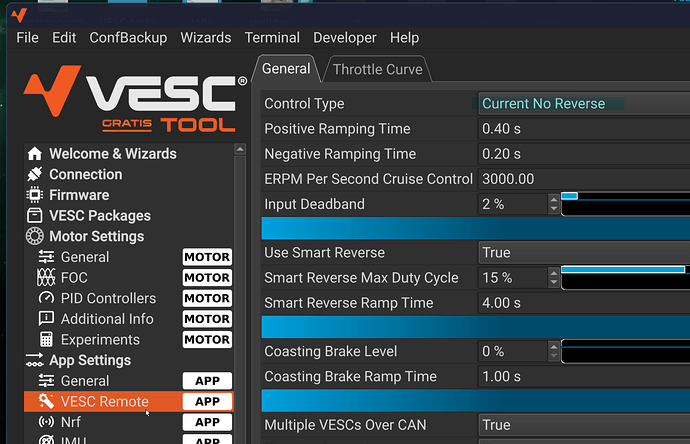Open the Use Smart Reverse dropdown
Image resolution: width=690 pixels, height=444 pixels.
click(584, 253)
